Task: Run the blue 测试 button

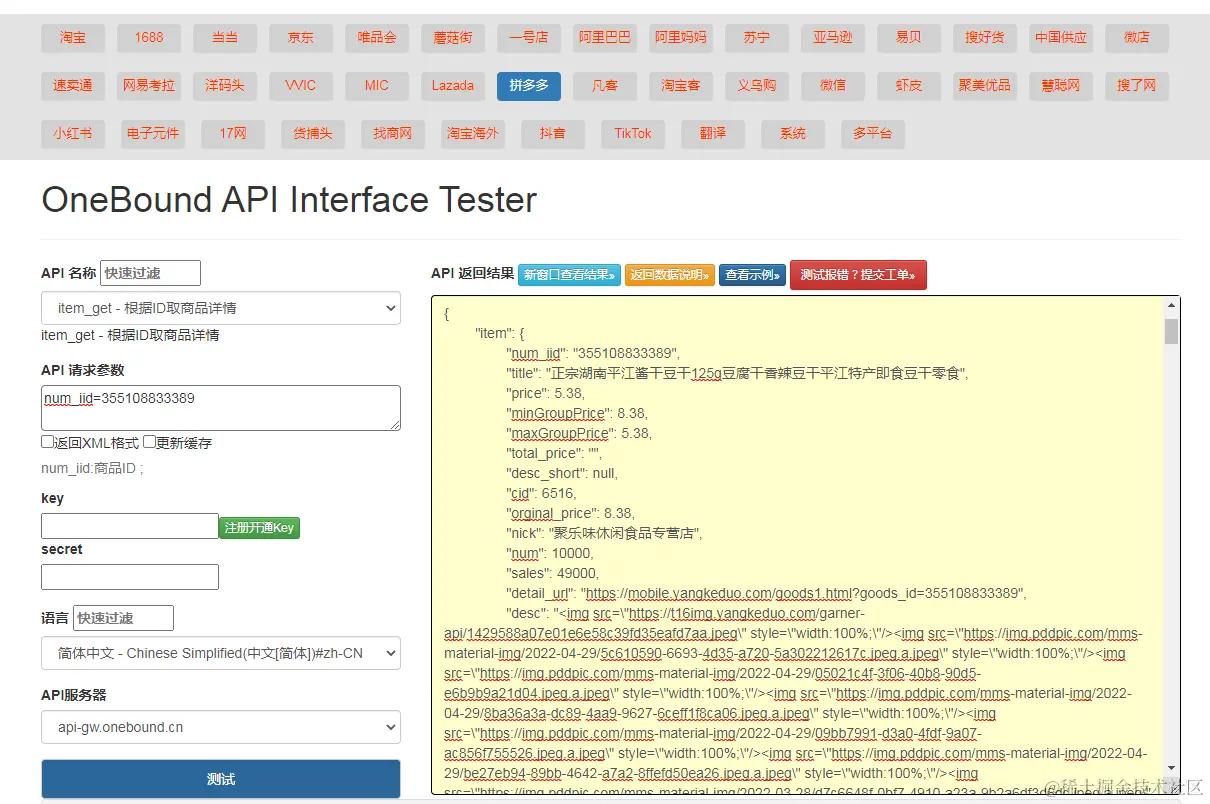Action: coord(221,779)
